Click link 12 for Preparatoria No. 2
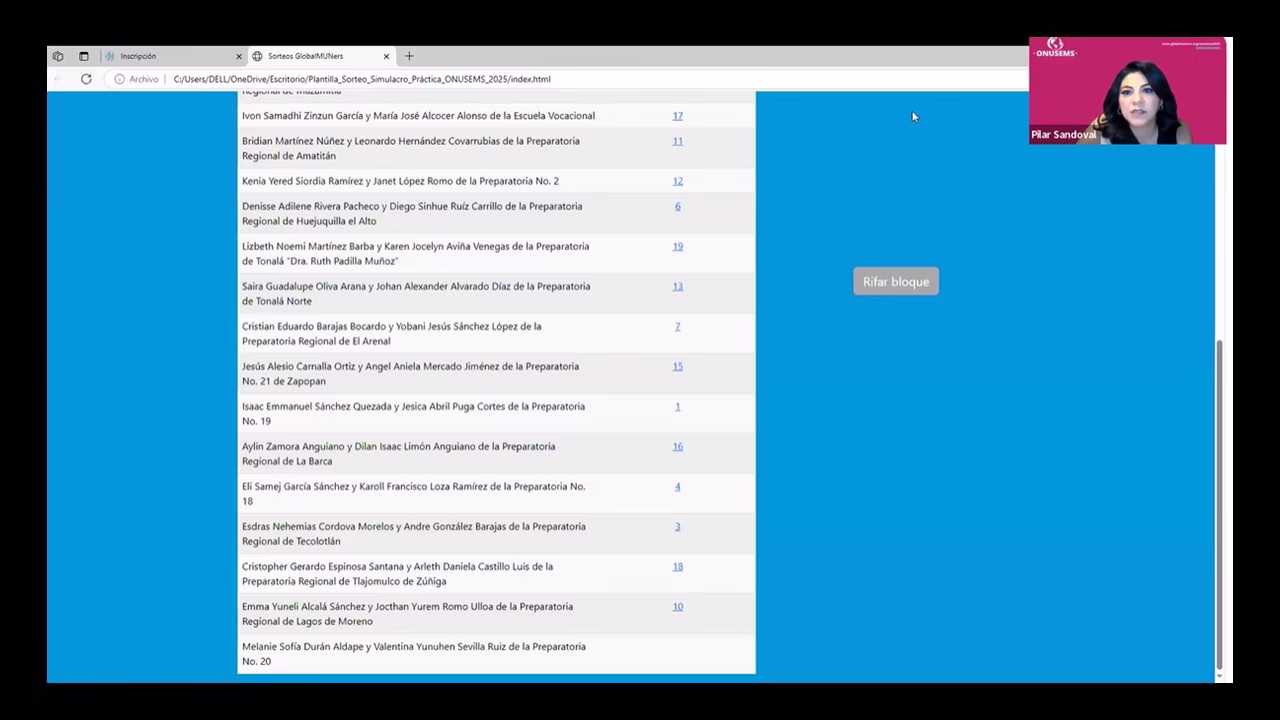The width and height of the screenshot is (1280, 720). coord(677,181)
